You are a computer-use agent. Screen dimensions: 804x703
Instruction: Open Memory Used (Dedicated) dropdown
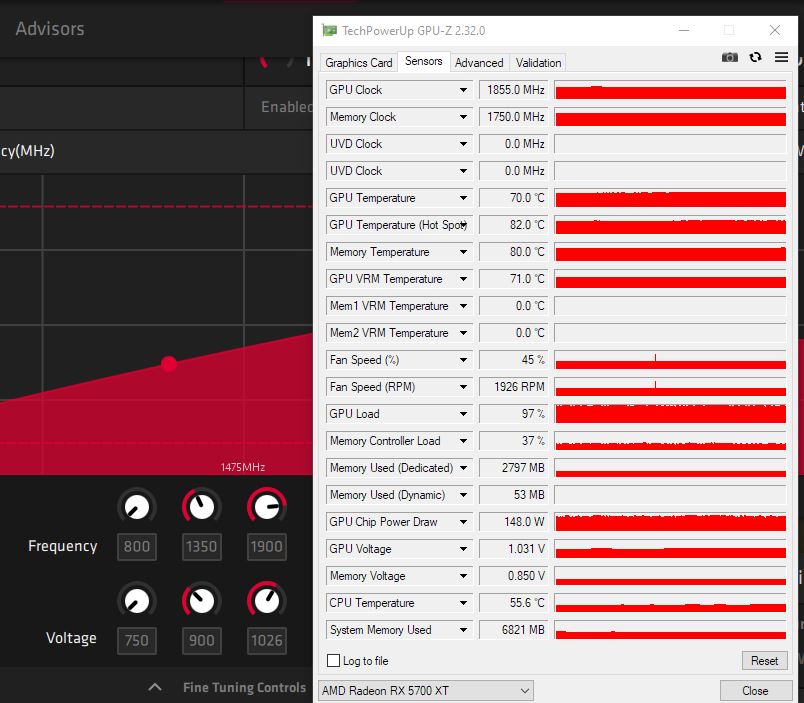point(463,468)
